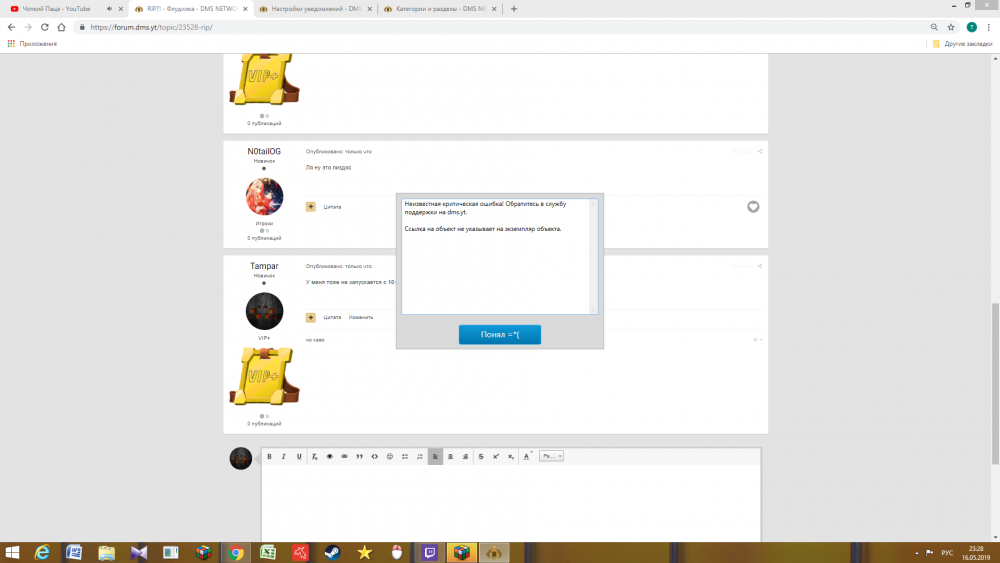Enable center alignment in the editor
The height and width of the screenshot is (563, 1000).
450,456
